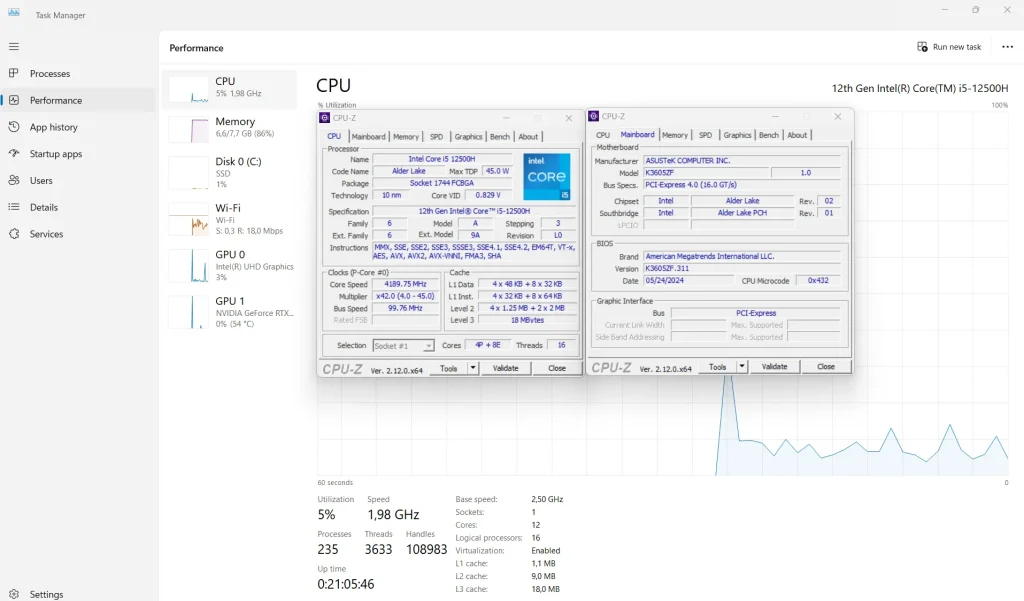Click the Intel Core i5 logo badge

pyautogui.click(x=547, y=176)
